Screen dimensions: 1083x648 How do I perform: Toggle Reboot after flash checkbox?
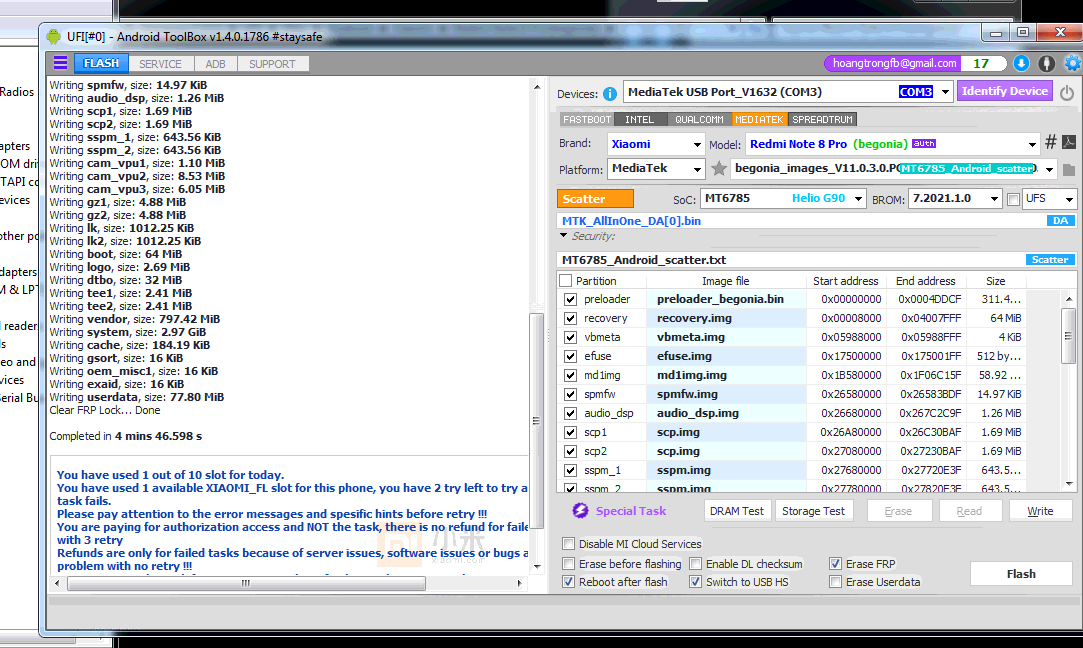point(568,582)
